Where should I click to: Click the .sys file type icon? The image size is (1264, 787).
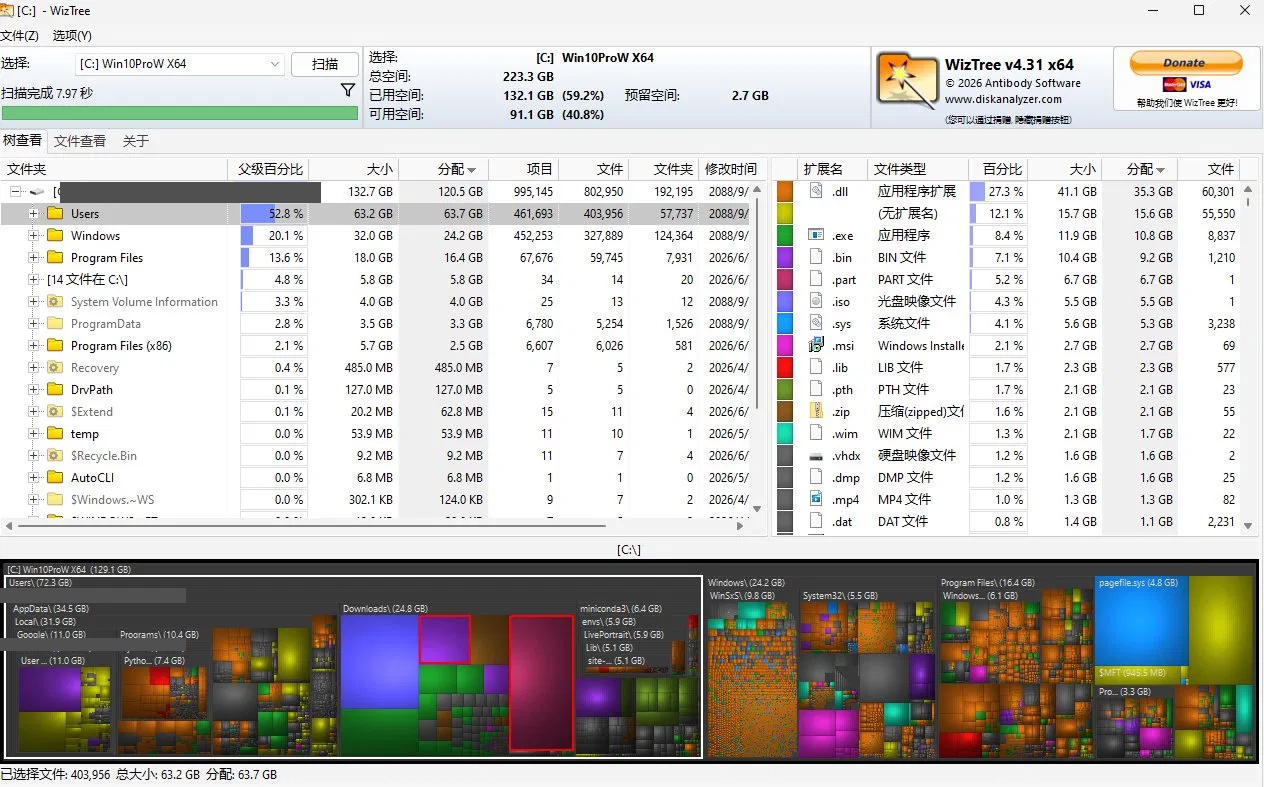[815, 323]
